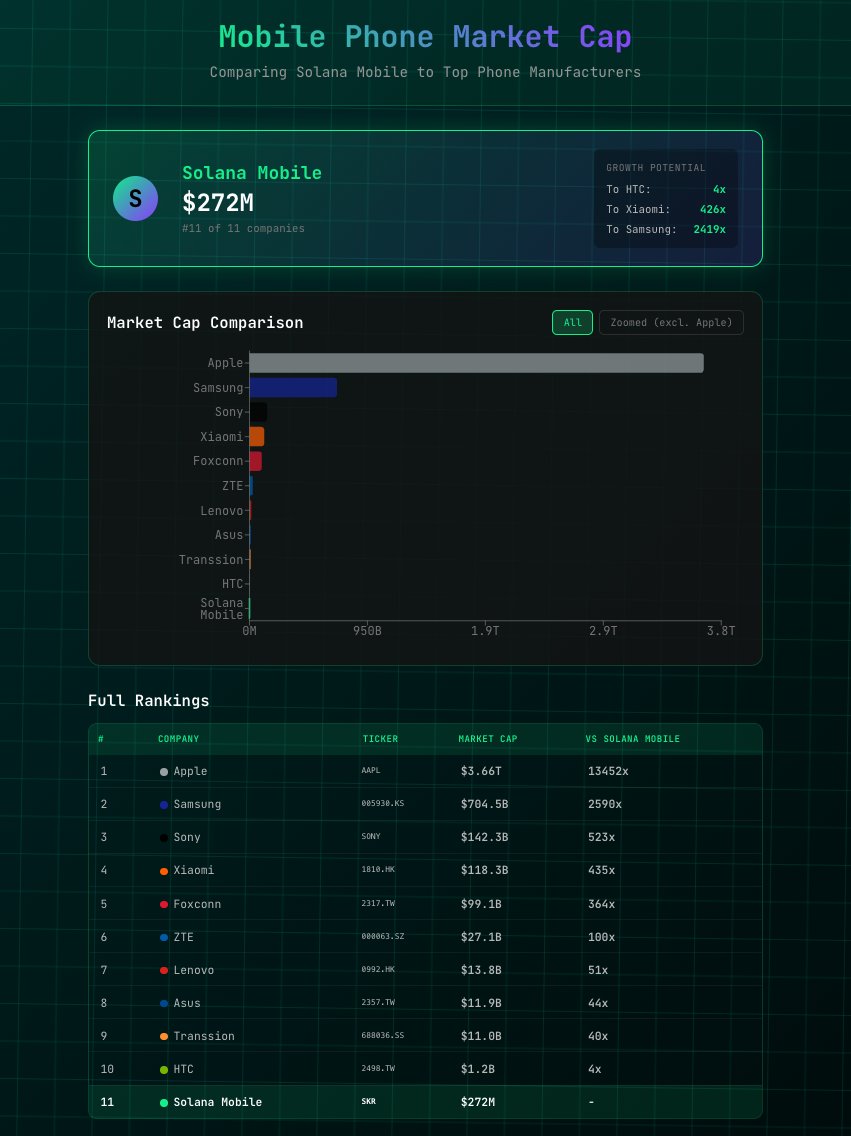Select the 005930.KS ticker cell
Viewport: 851px width, 1136px height.
click(x=382, y=803)
